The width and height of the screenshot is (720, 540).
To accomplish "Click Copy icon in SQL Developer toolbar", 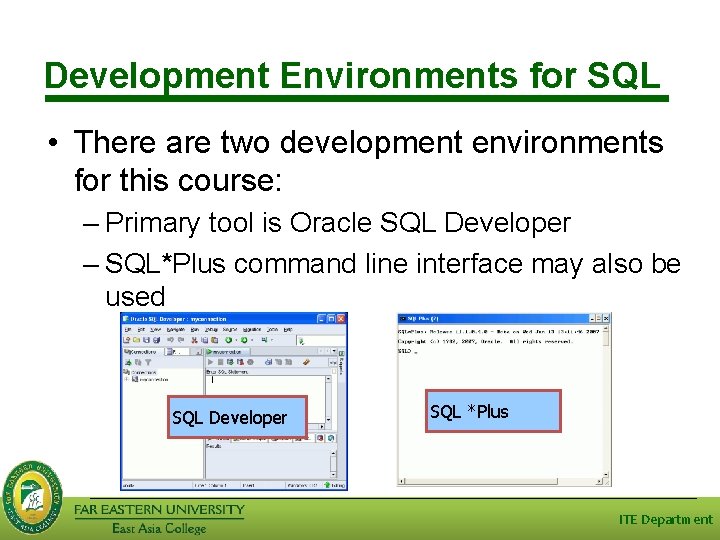I will pyautogui.click(x=205, y=340).
